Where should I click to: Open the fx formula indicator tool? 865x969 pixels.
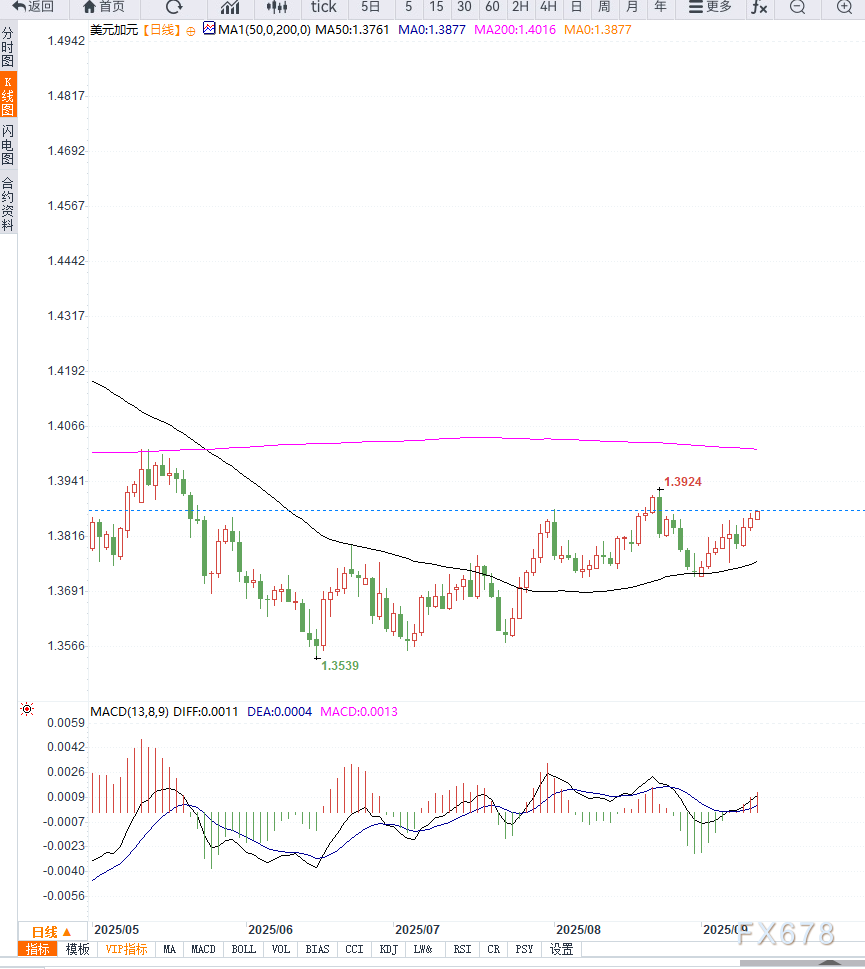pyautogui.click(x=759, y=7)
